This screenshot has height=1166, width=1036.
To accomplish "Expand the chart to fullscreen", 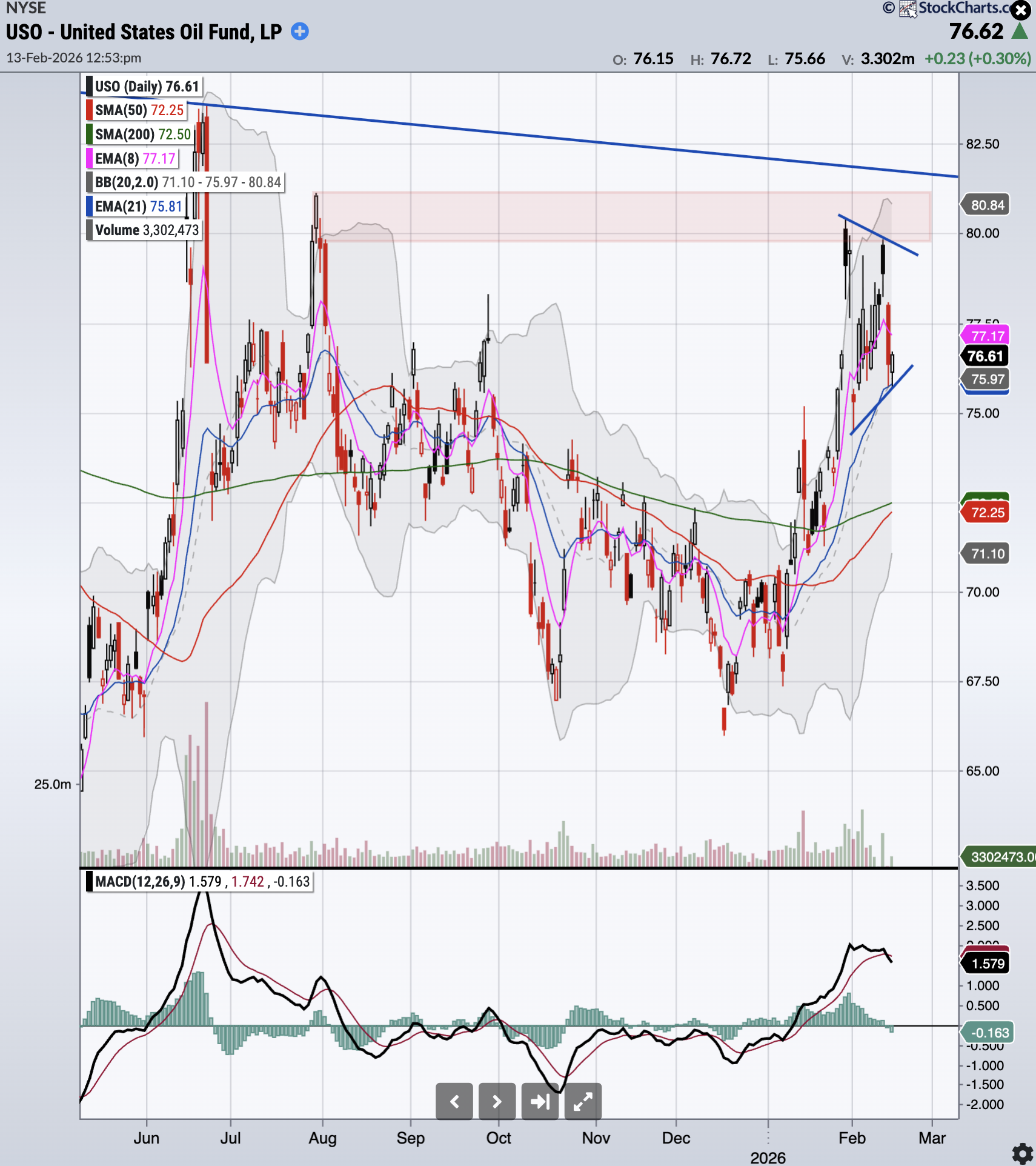I will click(x=583, y=1101).
